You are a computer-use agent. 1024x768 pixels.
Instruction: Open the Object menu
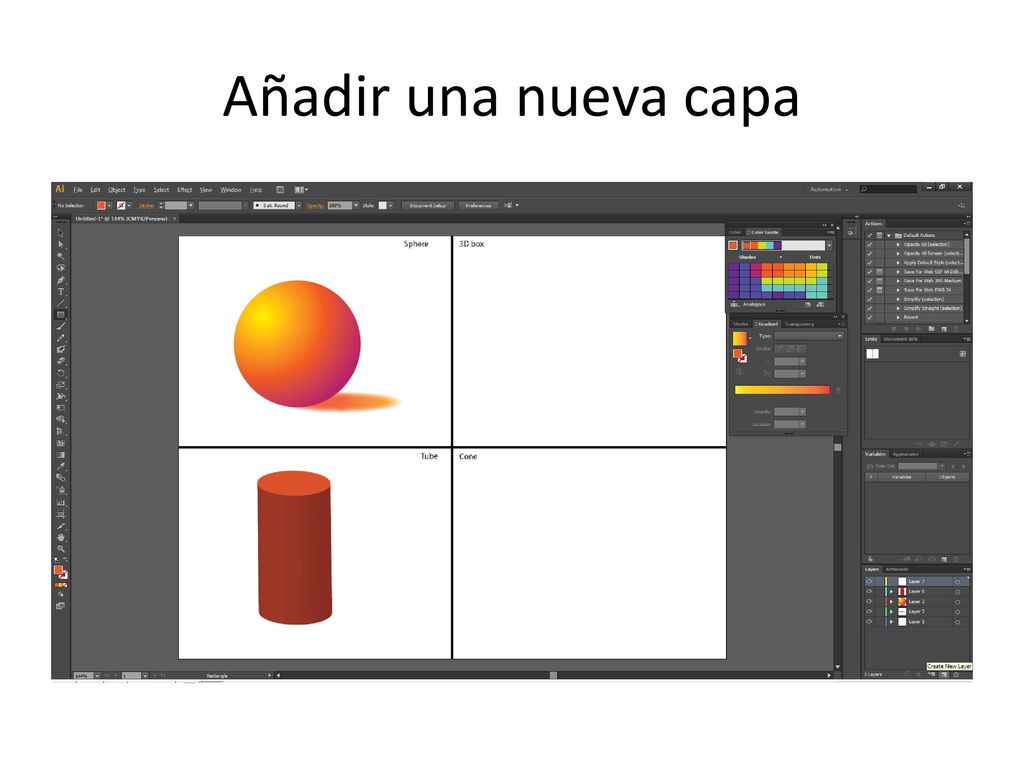point(116,190)
